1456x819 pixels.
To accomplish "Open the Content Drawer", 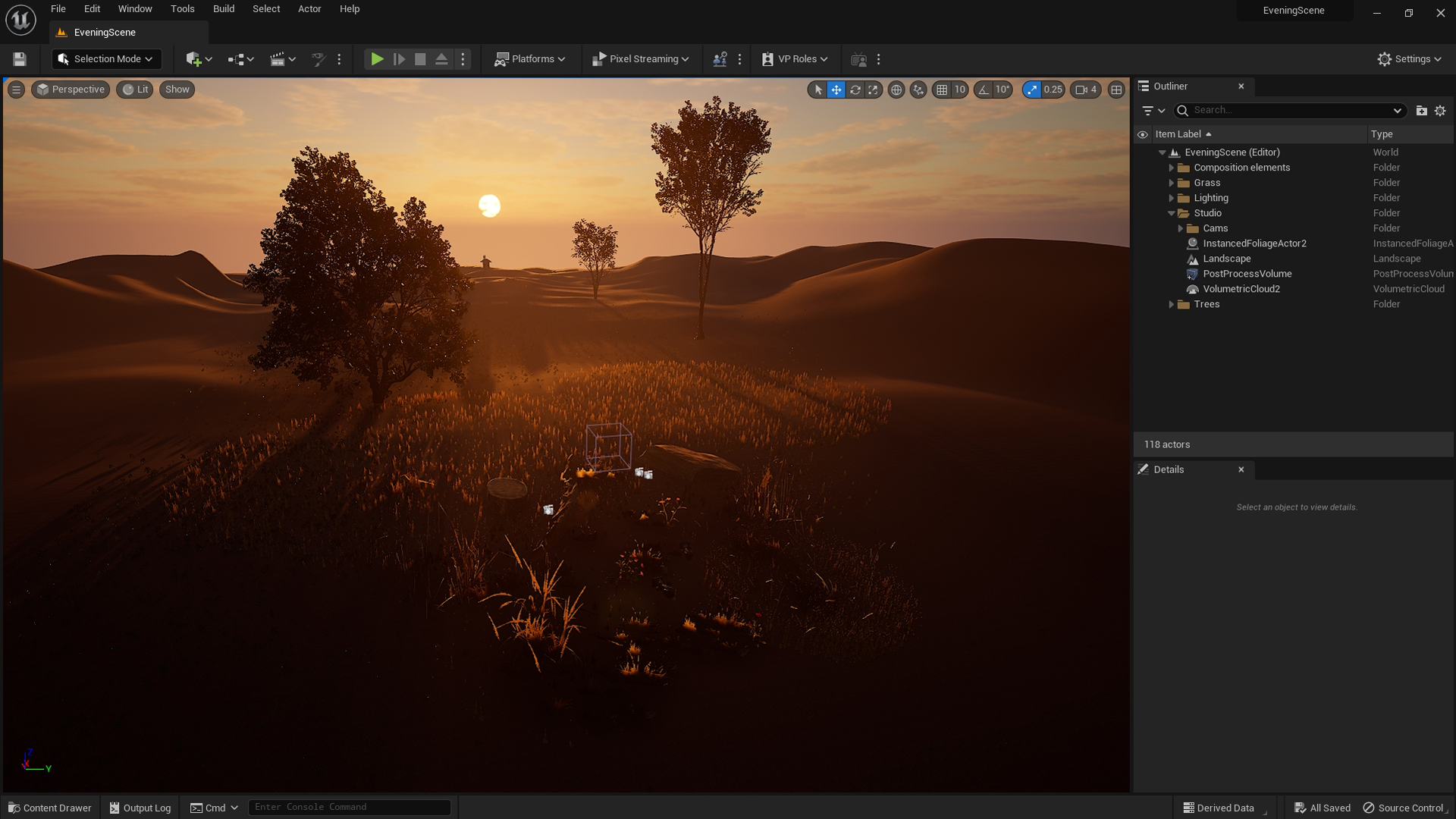I will [50, 808].
